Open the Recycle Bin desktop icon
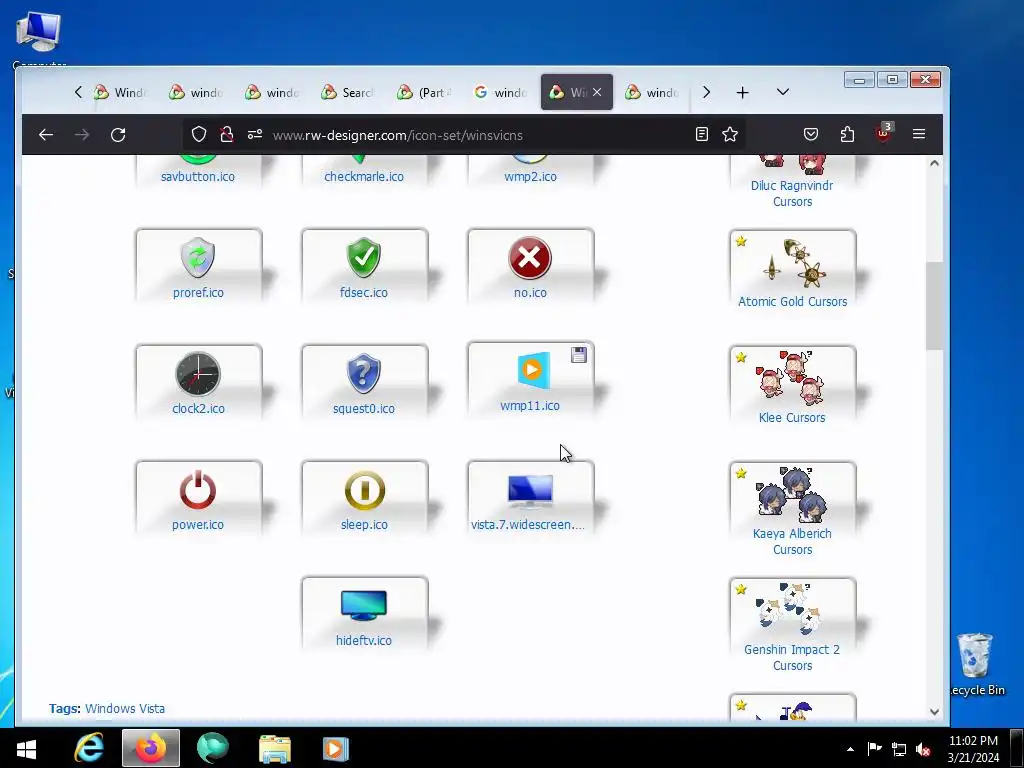Screen dimensions: 1024x768 [976, 664]
